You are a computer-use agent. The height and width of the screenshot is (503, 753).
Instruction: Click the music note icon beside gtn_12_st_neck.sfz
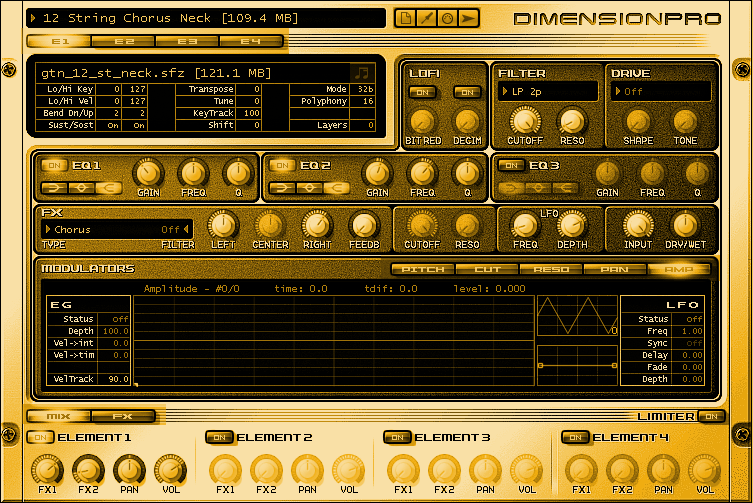click(x=362, y=73)
